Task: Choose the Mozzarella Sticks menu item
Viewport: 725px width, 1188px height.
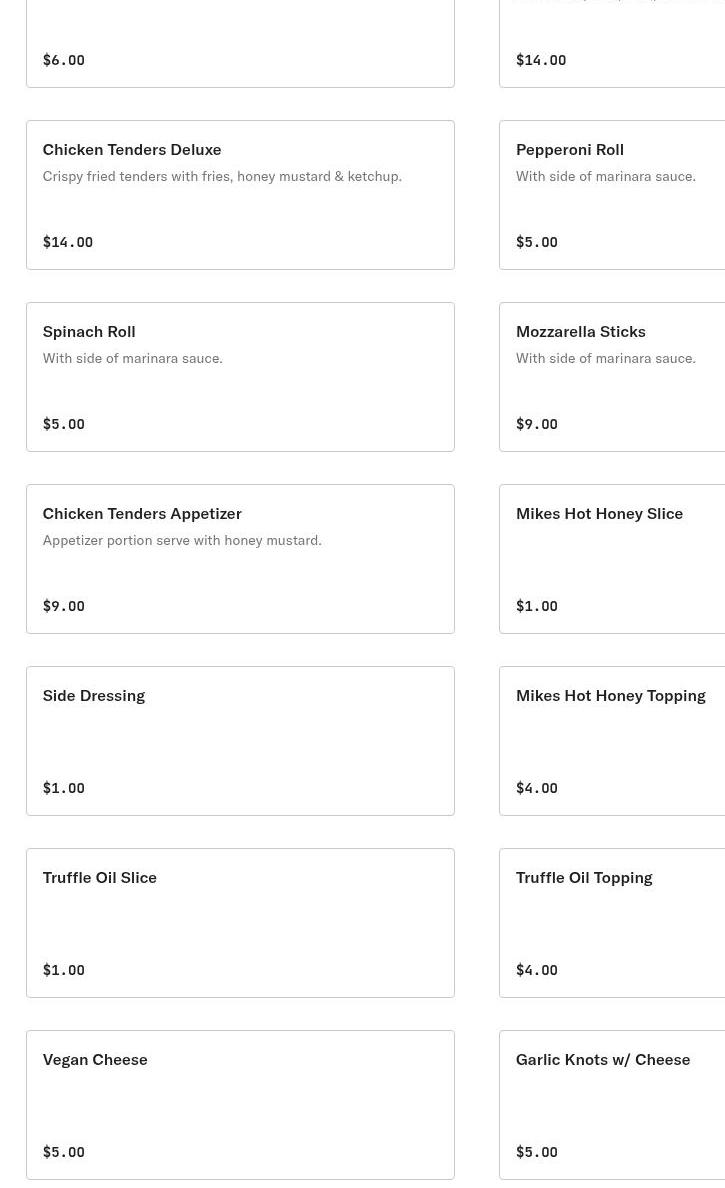Action: (x=612, y=377)
